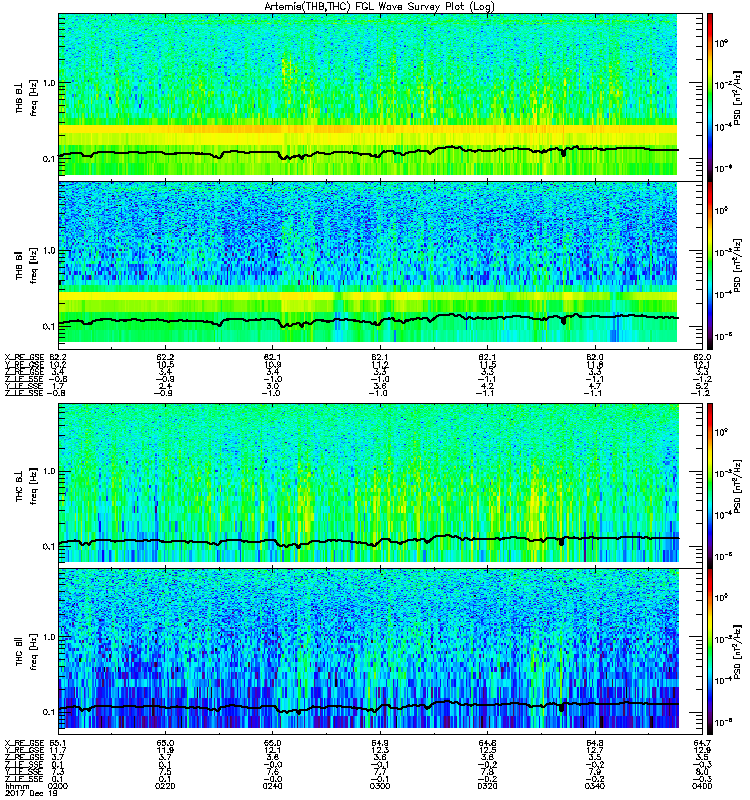Click the "0.1" tick of THC B⊥ panel

click(48, 546)
